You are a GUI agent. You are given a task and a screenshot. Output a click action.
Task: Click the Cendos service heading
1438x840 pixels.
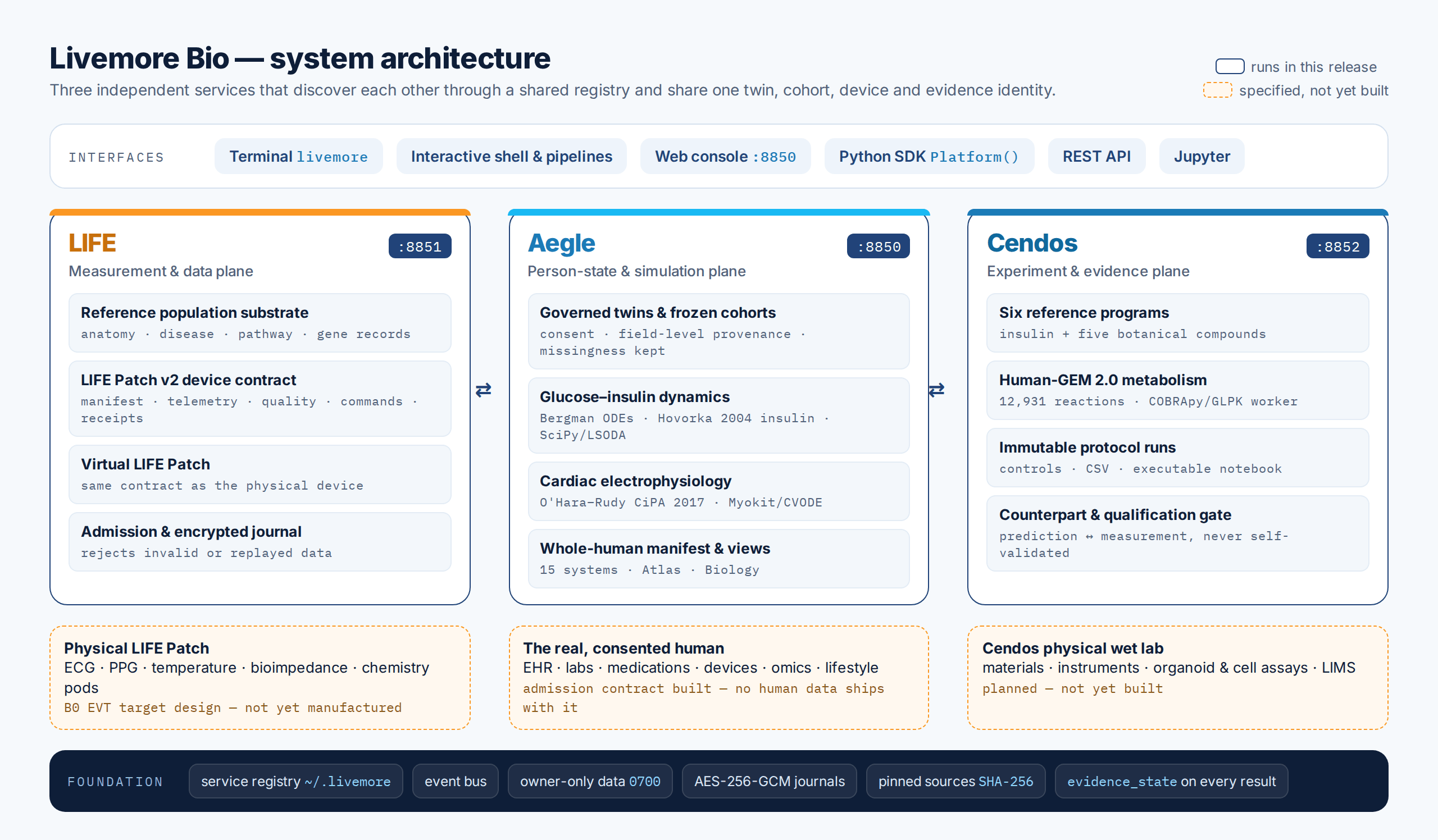[x=1032, y=244]
